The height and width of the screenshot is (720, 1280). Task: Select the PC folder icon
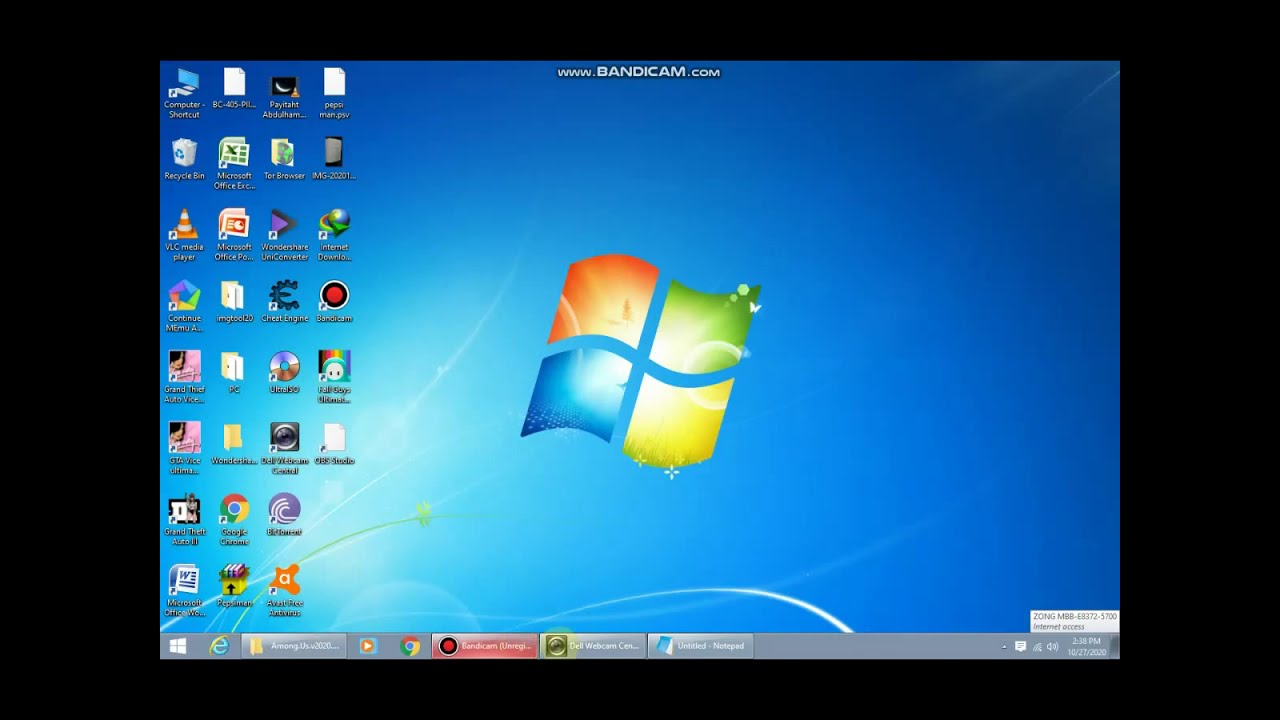click(234, 373)
